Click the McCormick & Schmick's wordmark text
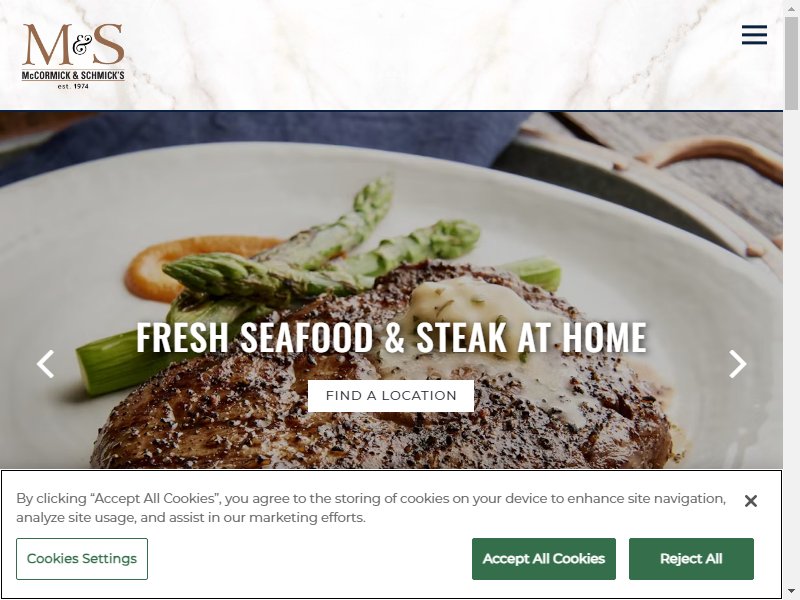800x600 pixels. (73, 76)
